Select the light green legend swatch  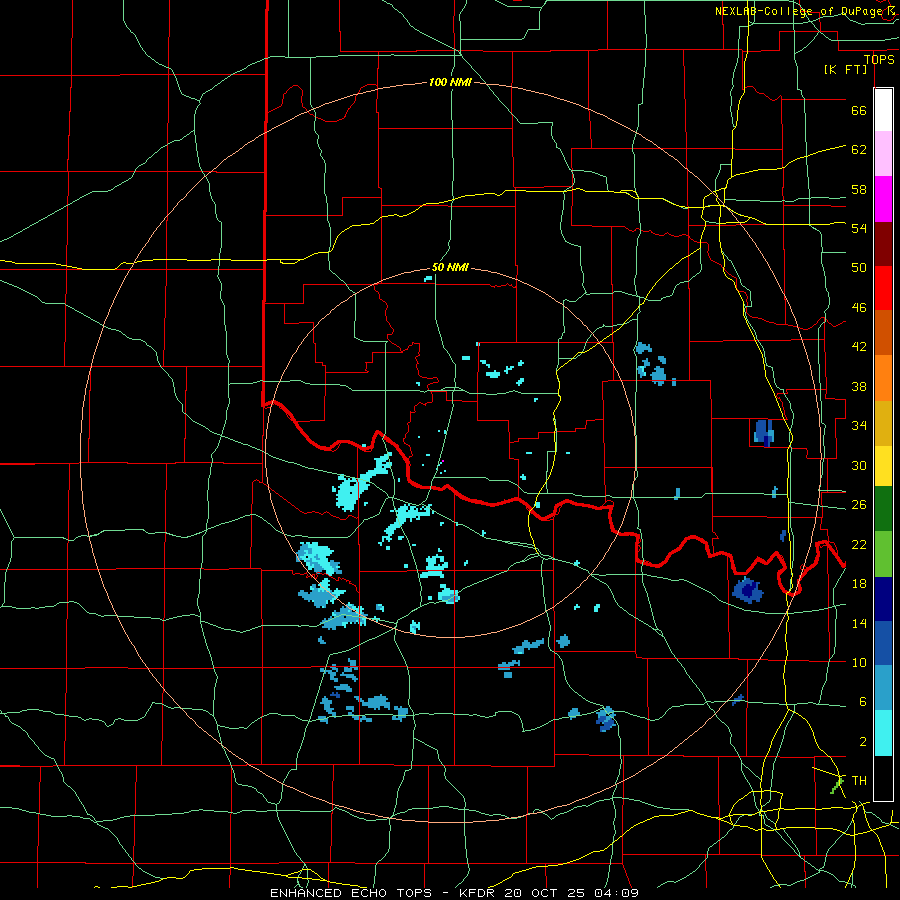tap(883, 554)
